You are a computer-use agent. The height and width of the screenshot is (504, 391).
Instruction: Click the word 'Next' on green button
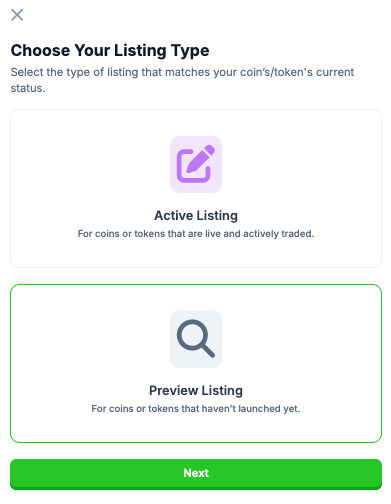coord(196,473)
